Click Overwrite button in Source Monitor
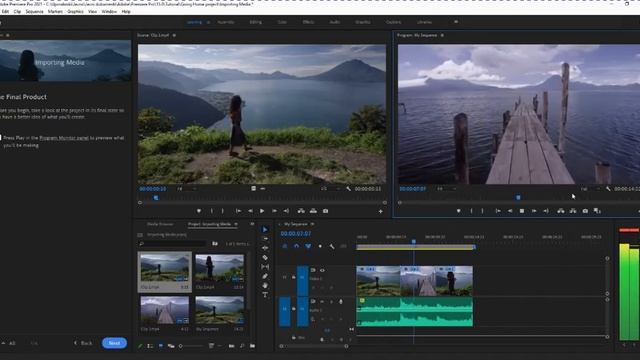The height and width of the screenshot is (360, 640). pyautogui.click(x=313, y=211)
